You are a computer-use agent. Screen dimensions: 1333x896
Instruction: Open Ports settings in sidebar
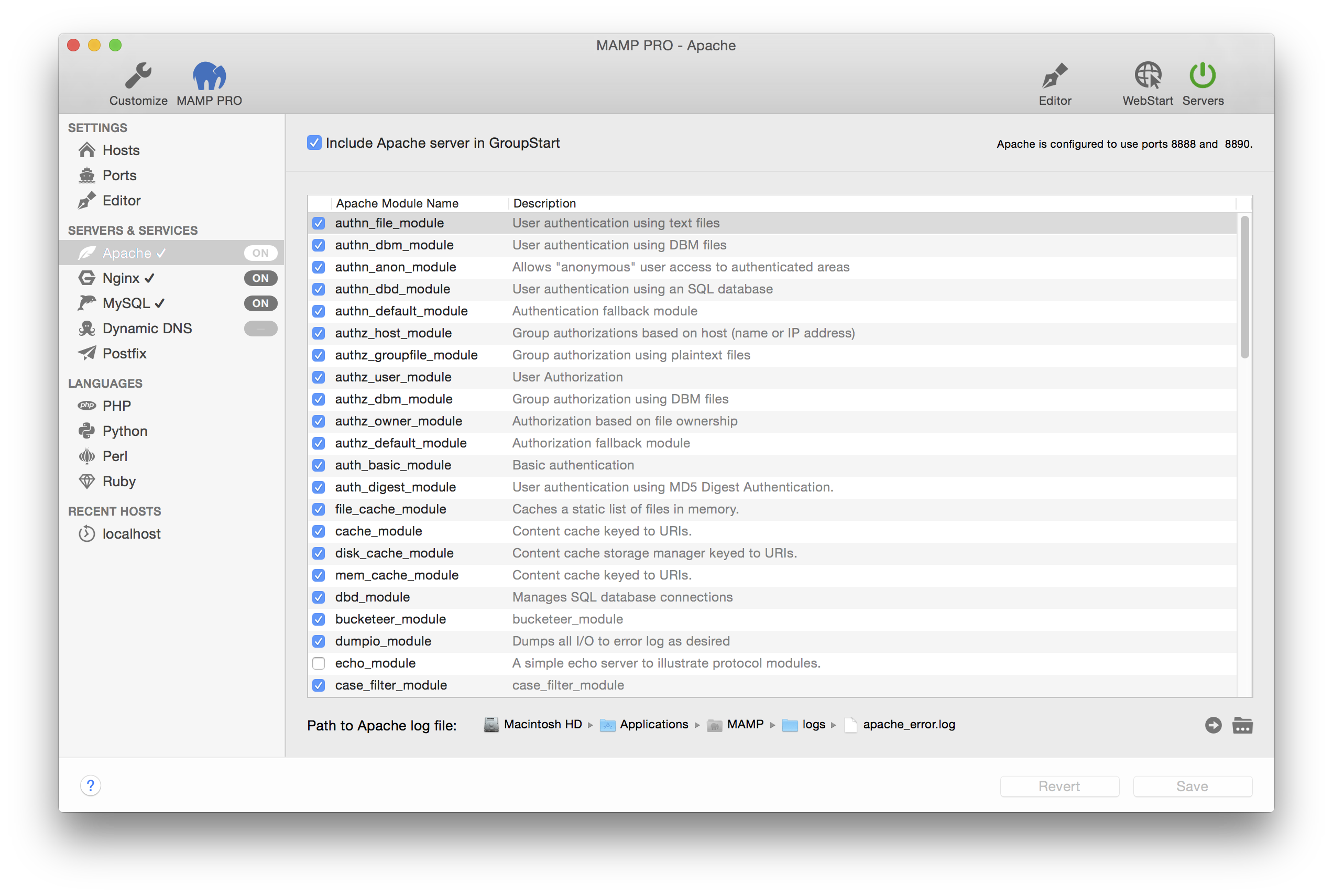pos(119,176)
